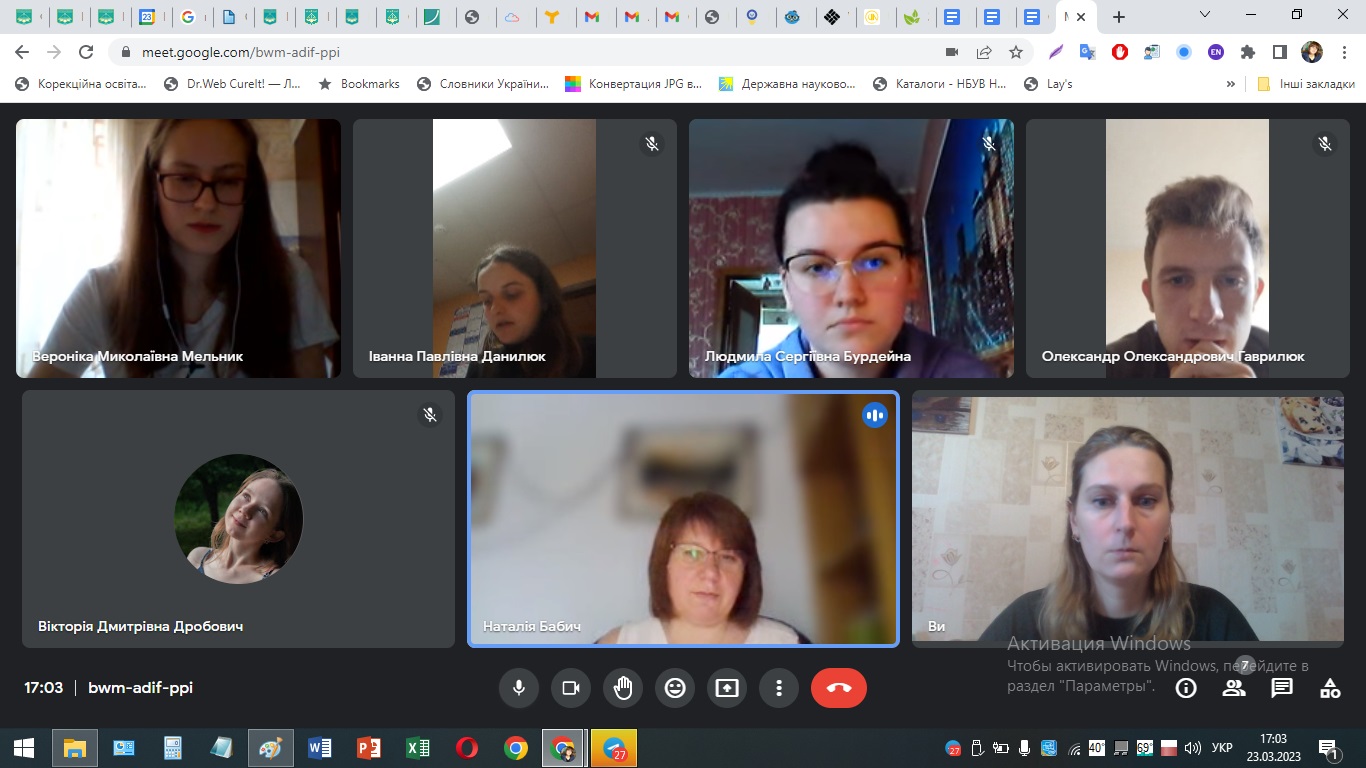Open the chat messages panel
The width and height of the screenshot is (1366, 768).
1282,688
